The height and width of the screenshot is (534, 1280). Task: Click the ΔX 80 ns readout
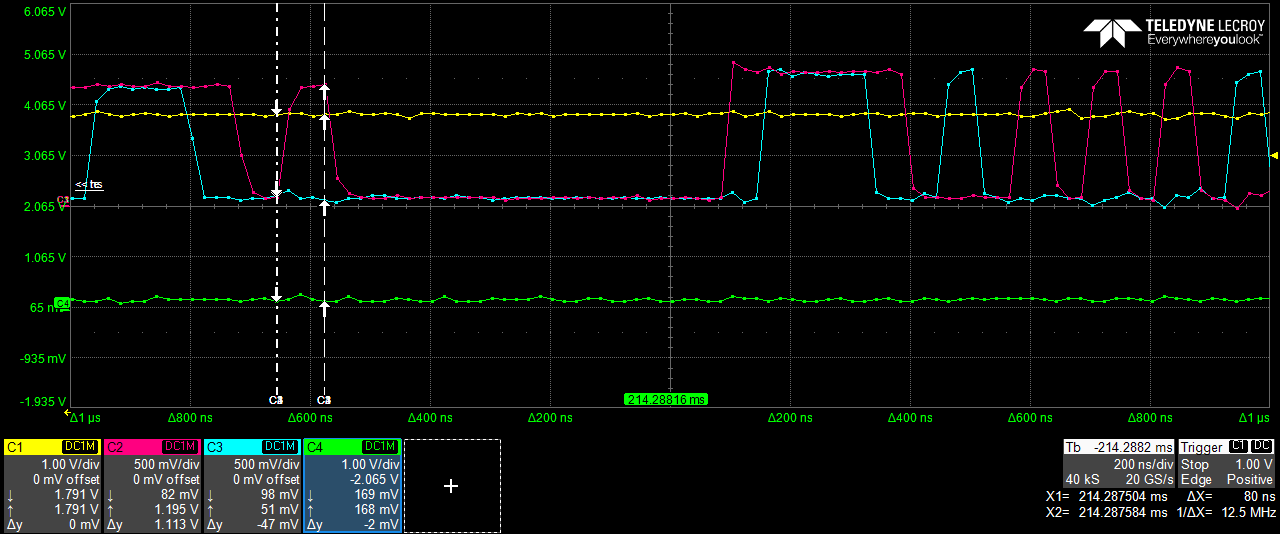tap(1231, 498)
